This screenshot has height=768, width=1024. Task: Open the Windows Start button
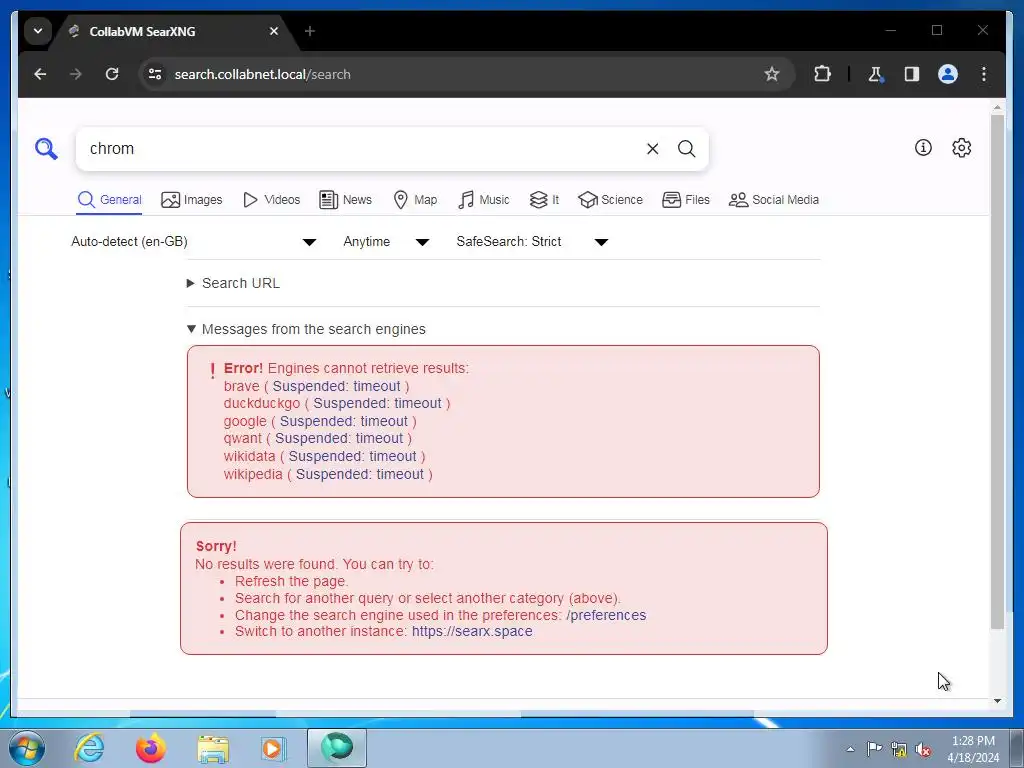pyautogui.click(x=27, y=748)
